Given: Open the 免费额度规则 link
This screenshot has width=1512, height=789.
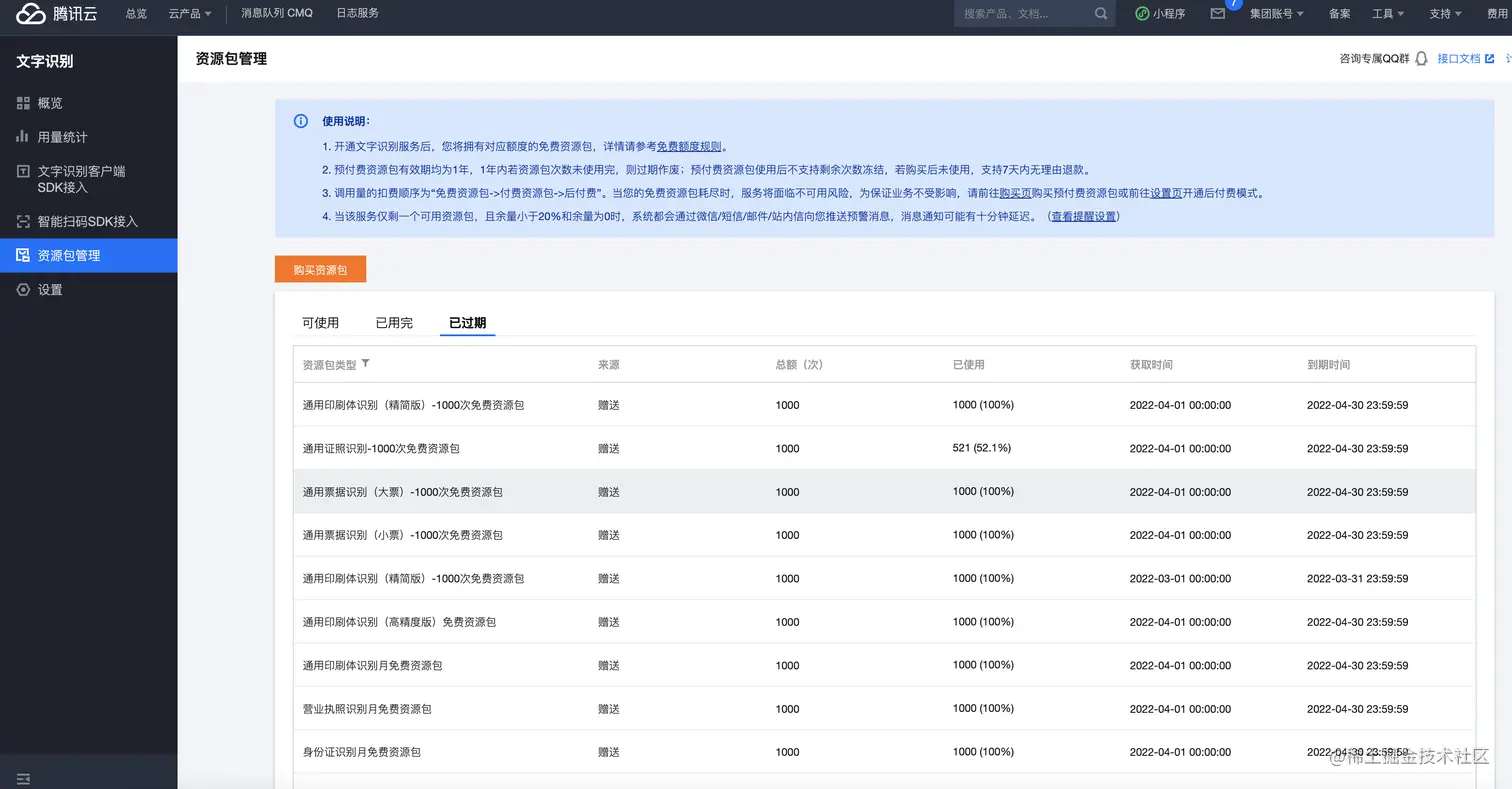Looking at the screenshot, I should click(689, 146).
